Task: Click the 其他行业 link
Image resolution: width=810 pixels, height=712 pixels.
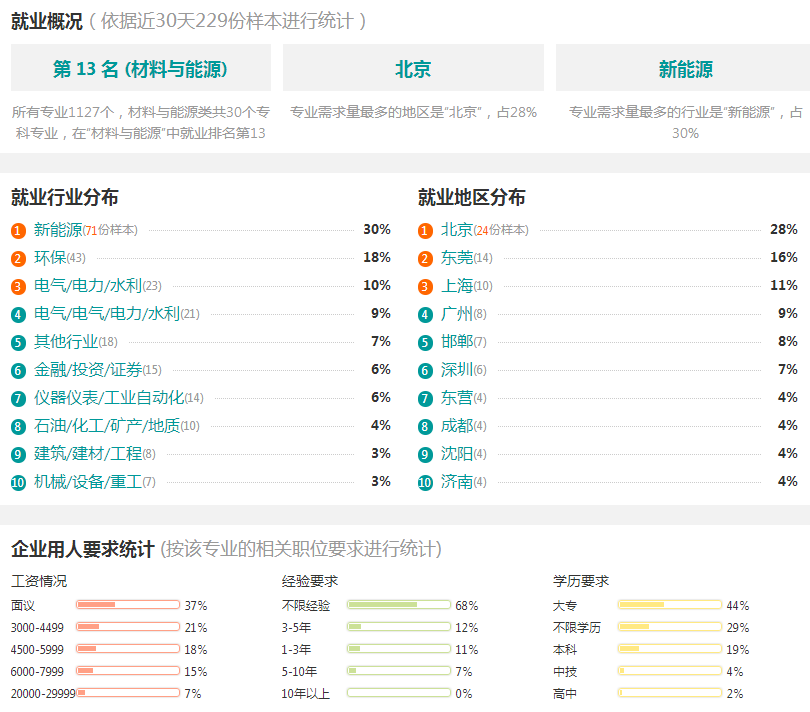Action: pos(66,342)
